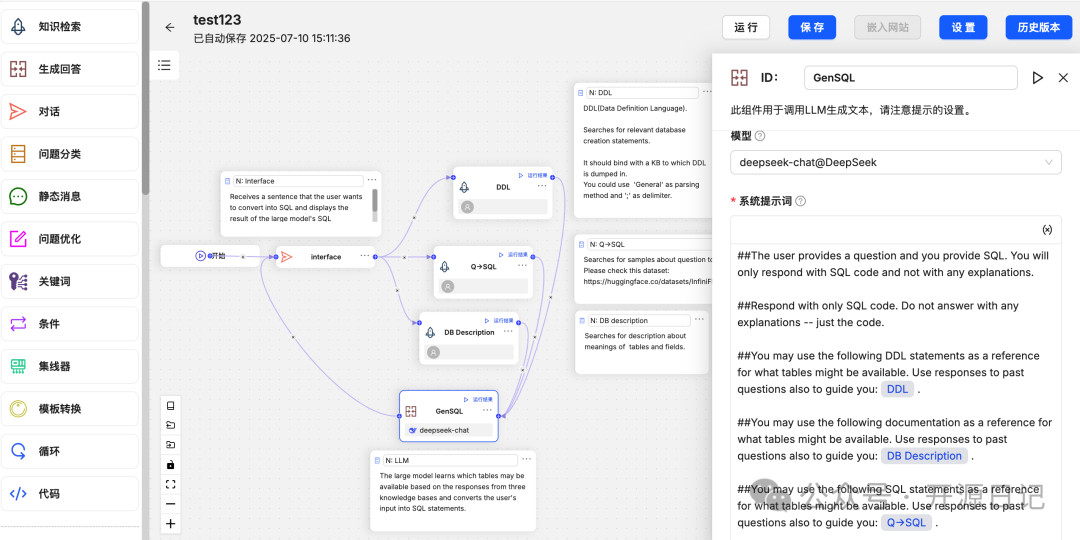Run the GenSQL component with play icon
The image size is (1080, 540).
pos(1037,78)
